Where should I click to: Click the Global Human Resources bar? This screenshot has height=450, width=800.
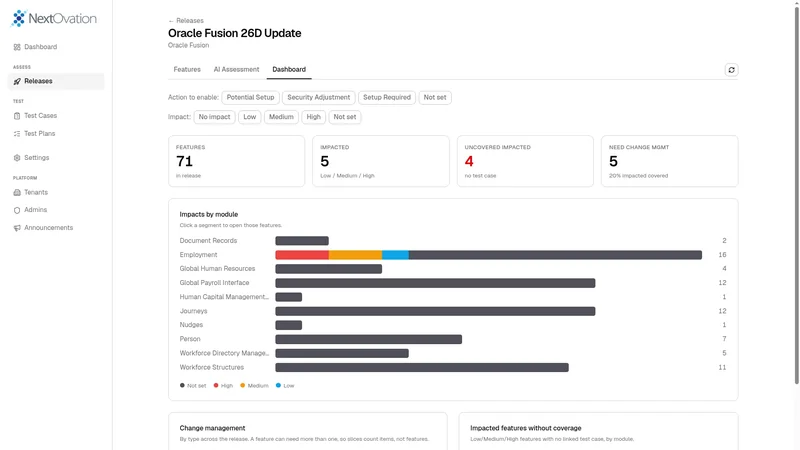pyautogui.click(x=329, y=269)
